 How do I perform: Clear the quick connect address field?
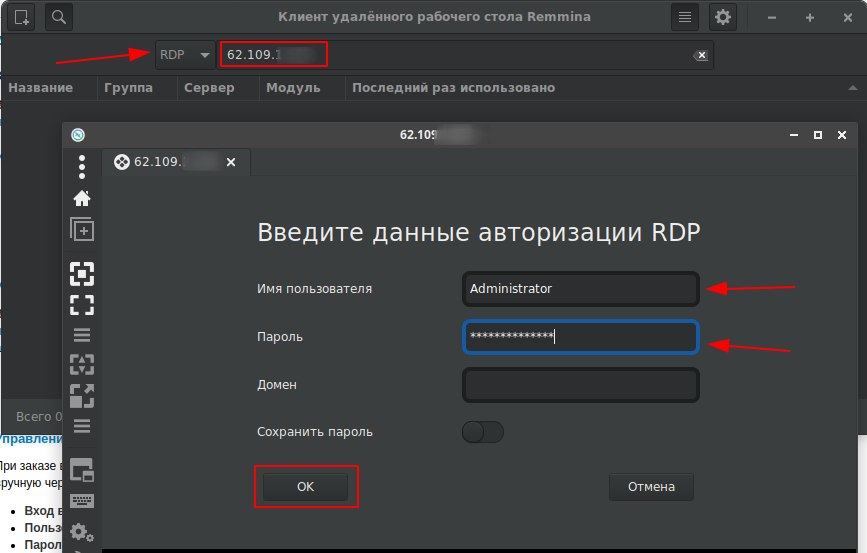701,55
